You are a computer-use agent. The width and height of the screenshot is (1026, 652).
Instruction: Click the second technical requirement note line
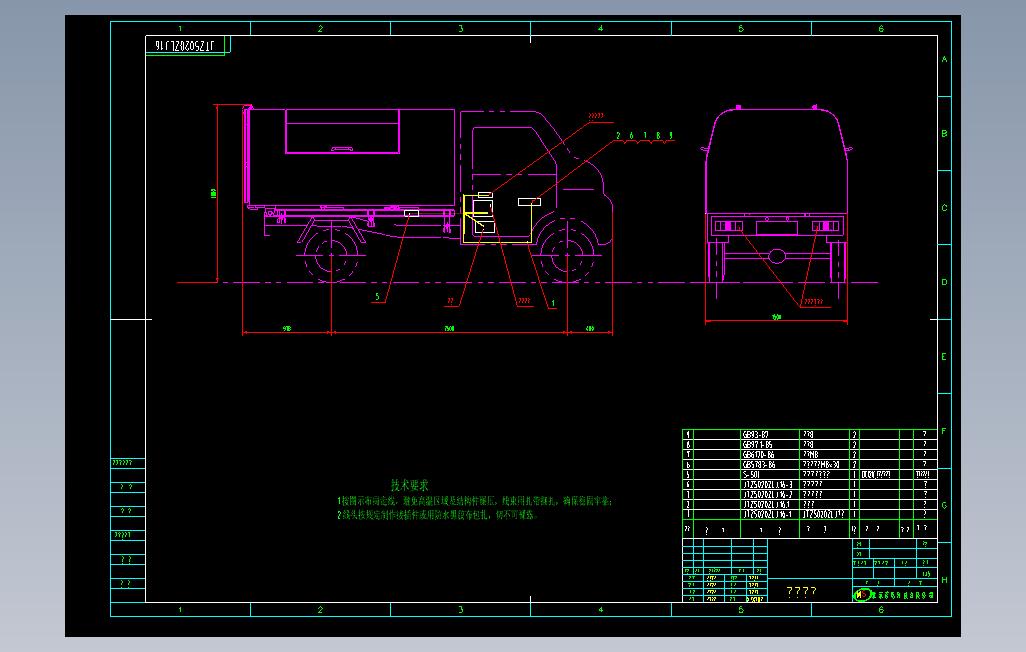tap(438, 515)
